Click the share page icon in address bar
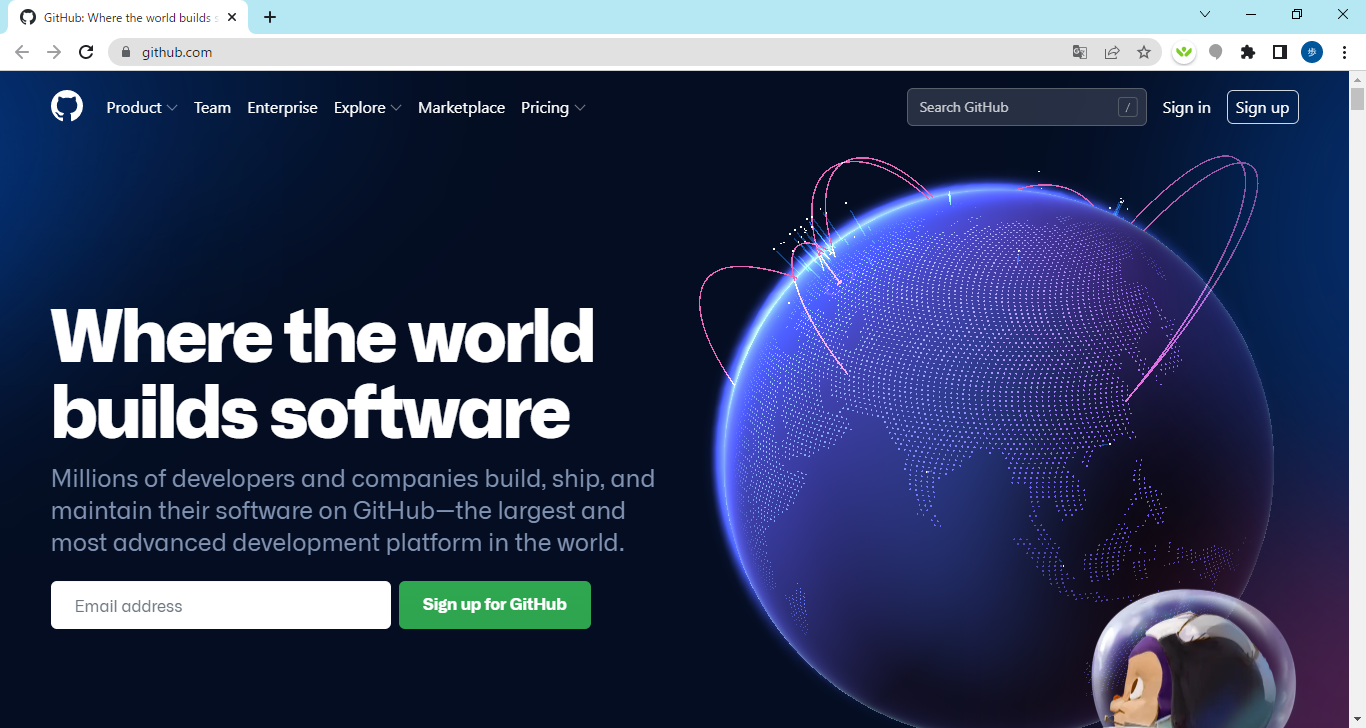1366x728 pixels. tap(1112, 52)
